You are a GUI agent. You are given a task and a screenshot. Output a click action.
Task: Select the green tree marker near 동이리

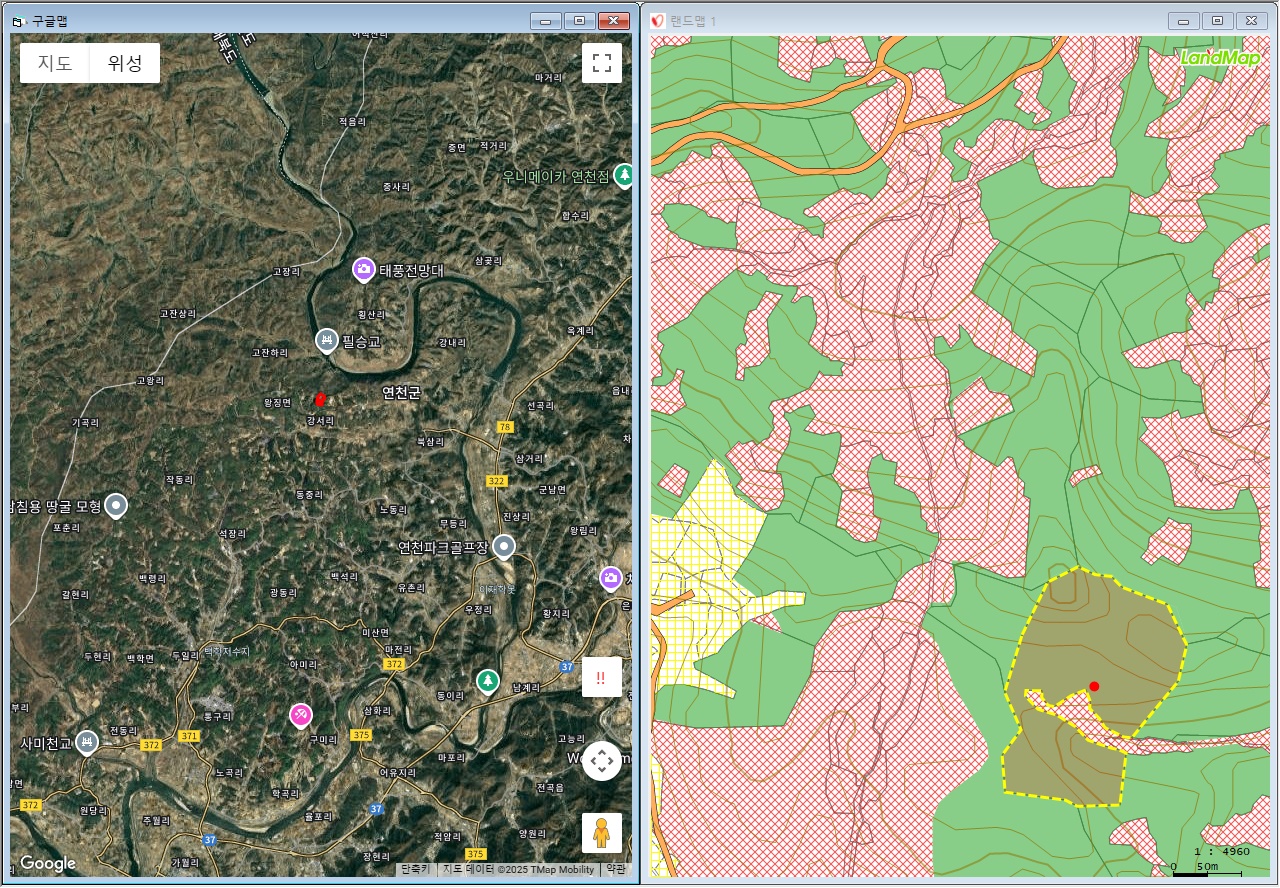pyautogui.click(x=487, y=680)
